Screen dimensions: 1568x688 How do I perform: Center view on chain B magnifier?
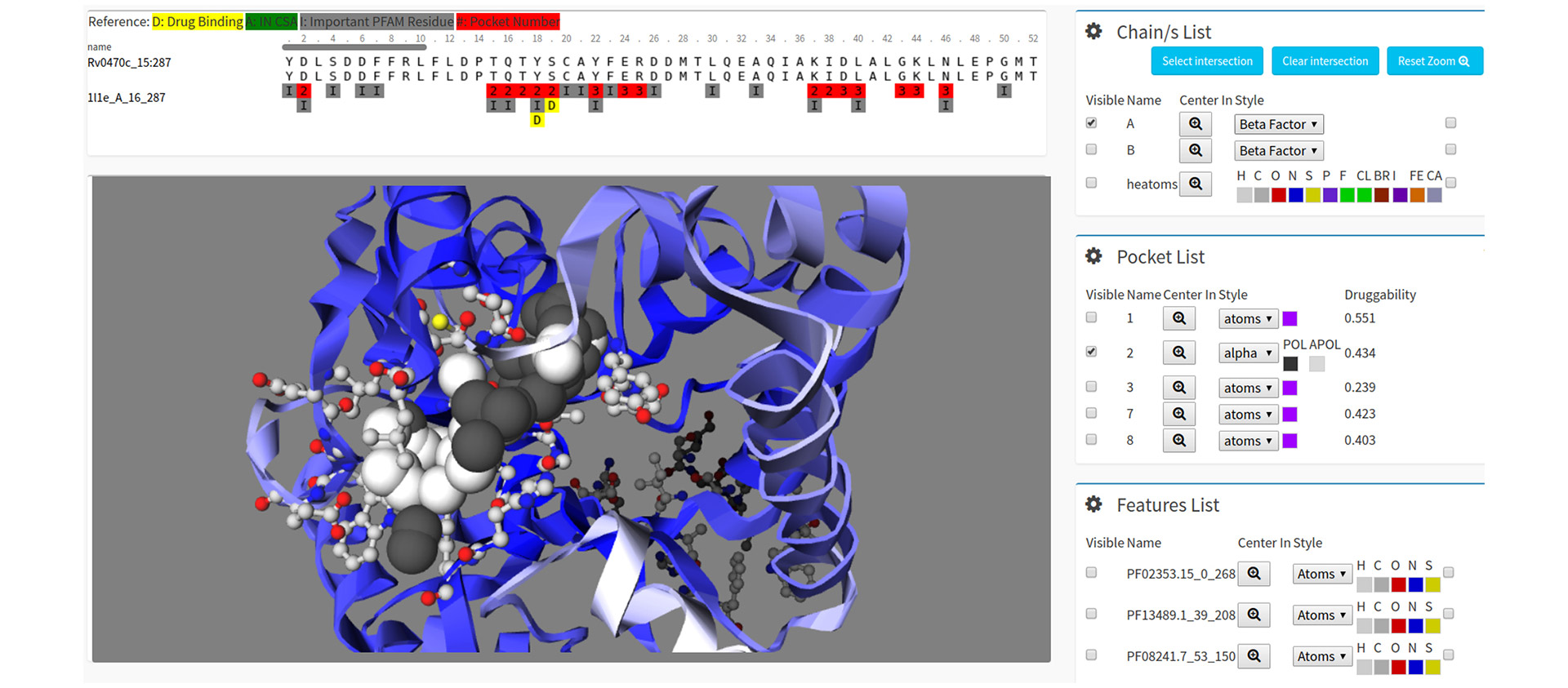pyautogui.click(x=1195, y=151)
